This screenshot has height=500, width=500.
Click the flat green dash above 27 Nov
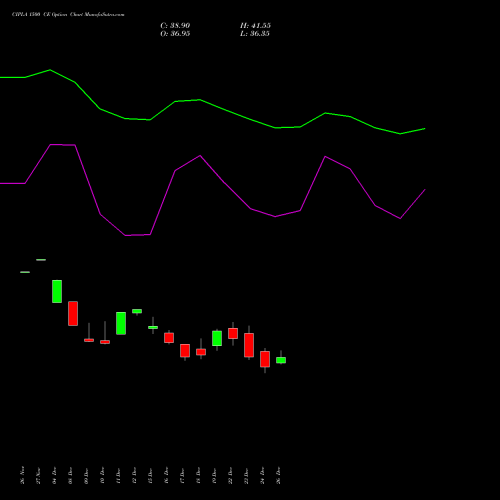point(41,260)
